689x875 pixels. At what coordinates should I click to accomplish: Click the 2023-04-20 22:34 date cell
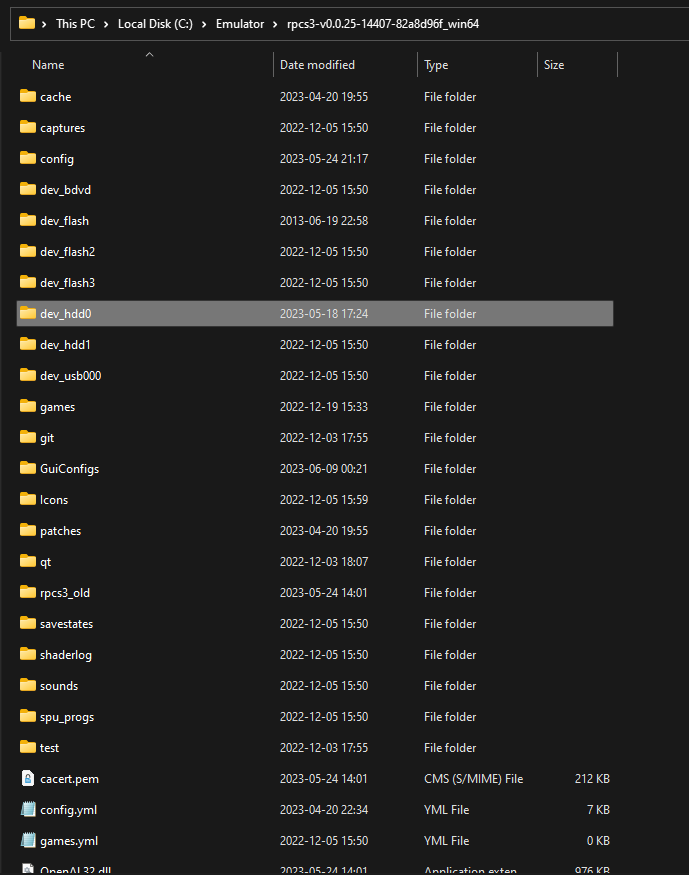click(x=324, y=810)
